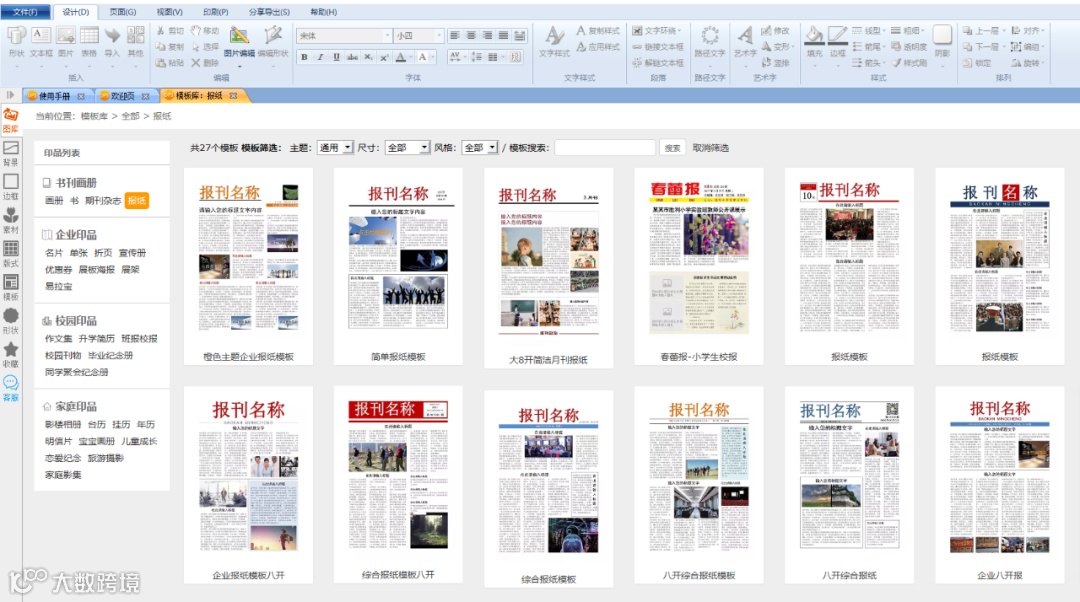
Task: Switch to 使用手册 document tab
Action: [55, 96]
